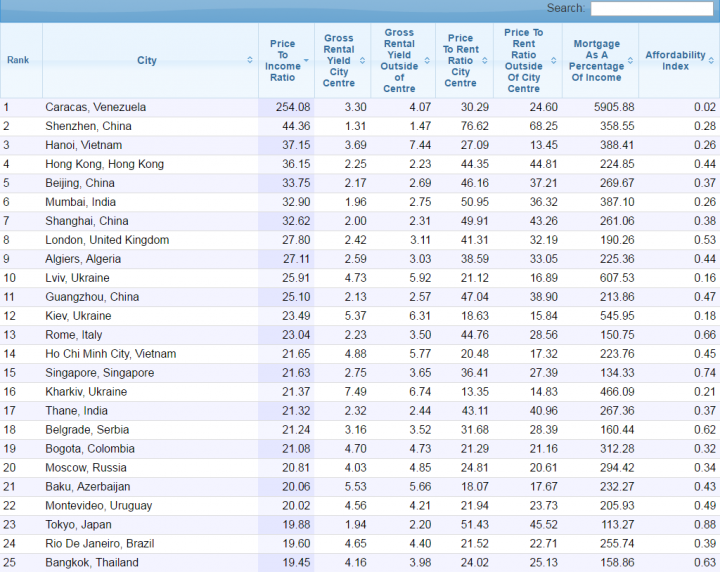Click sort arrows for Gross Rental Yield Outside of Centre

click(x=427, y=60)
